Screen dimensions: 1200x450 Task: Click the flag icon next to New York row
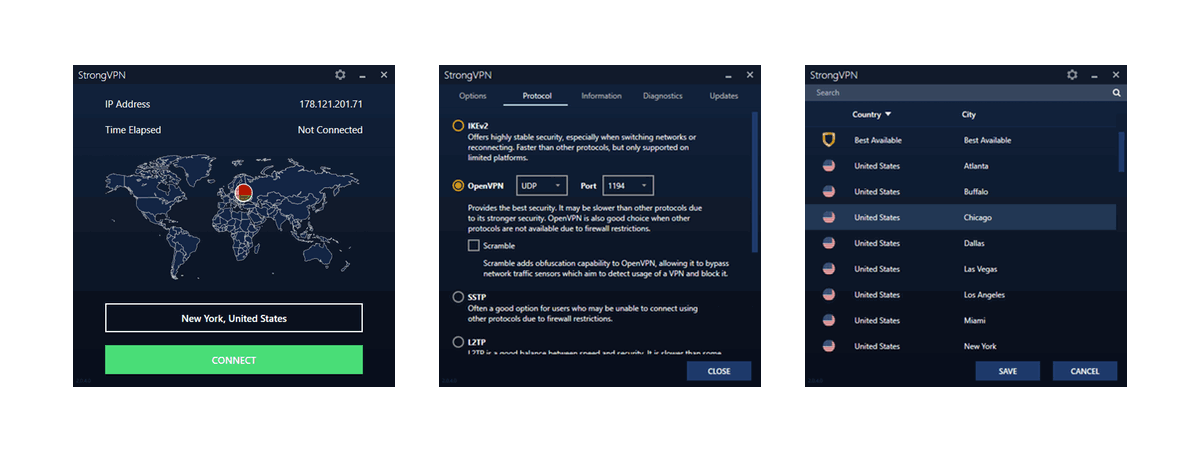[x=828, y=346]
